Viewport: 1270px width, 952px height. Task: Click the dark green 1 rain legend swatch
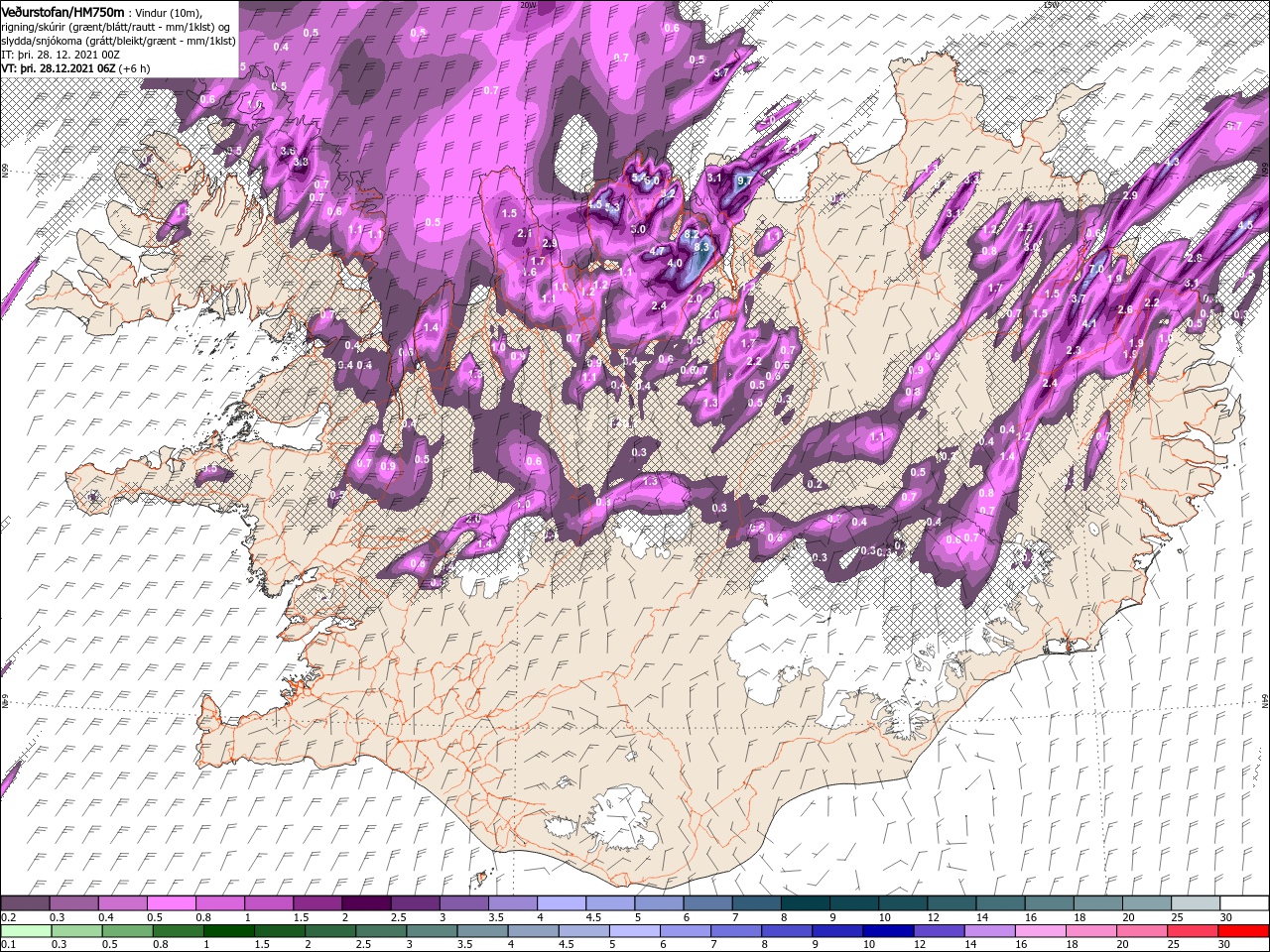228,931
